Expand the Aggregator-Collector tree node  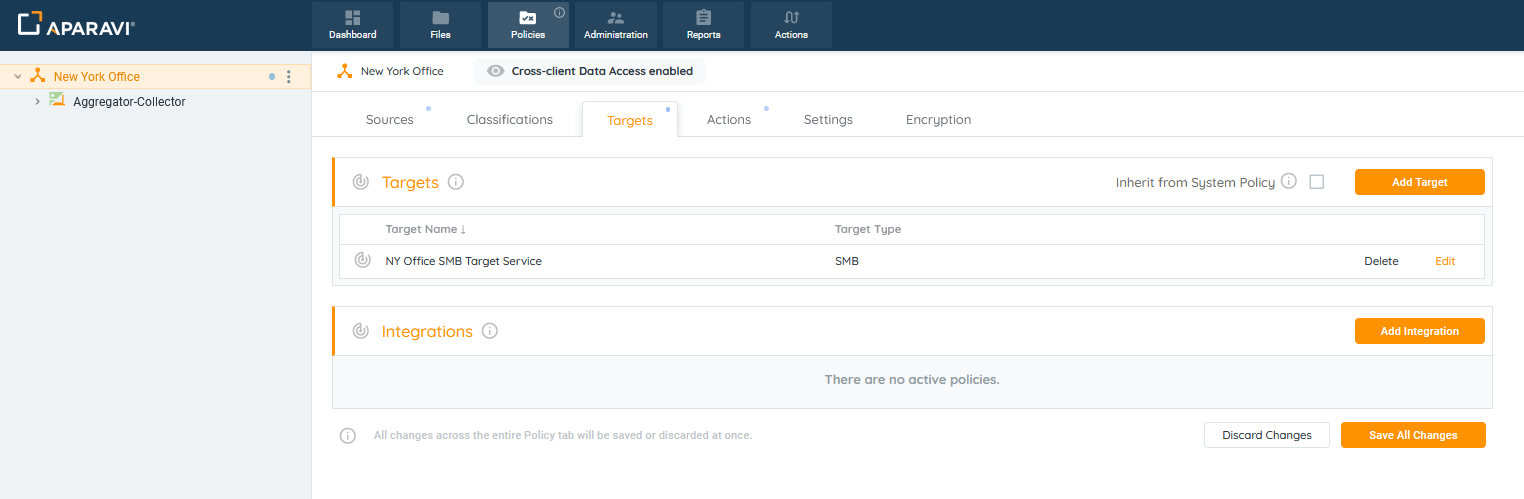[37, 102]
